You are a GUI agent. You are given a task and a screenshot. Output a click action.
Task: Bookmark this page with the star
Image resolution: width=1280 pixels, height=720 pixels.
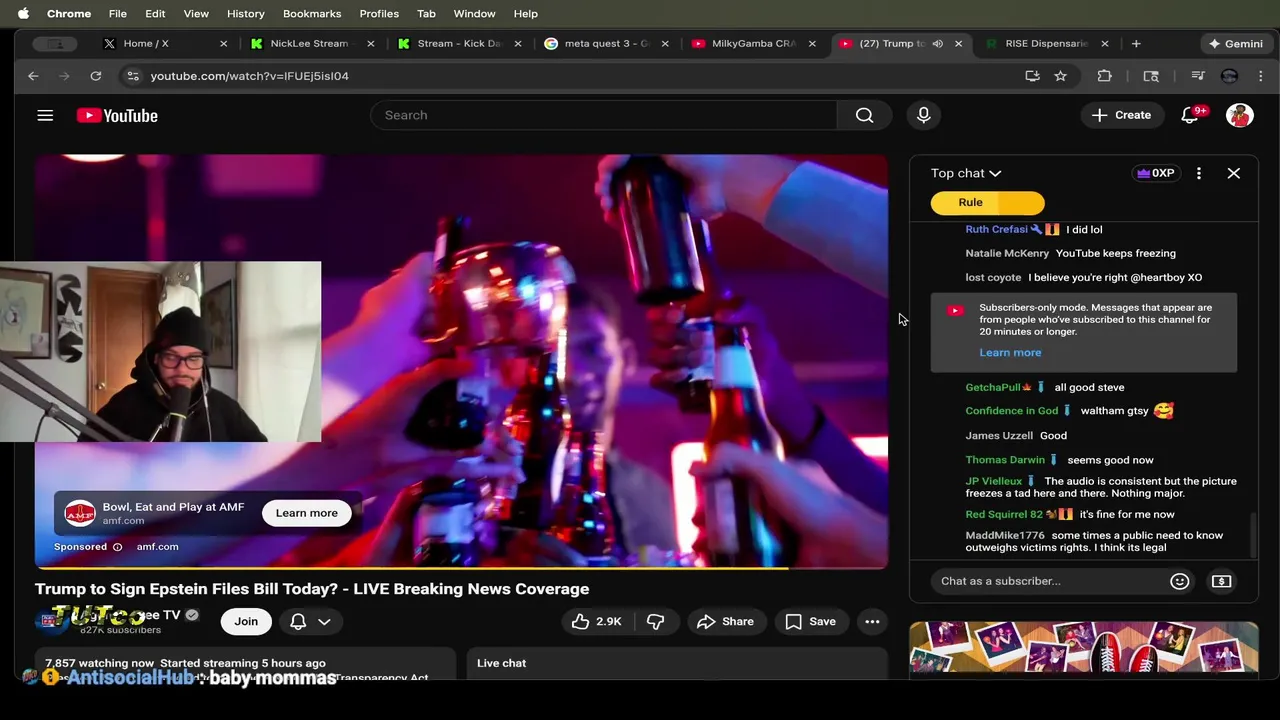click(x=1060, y=76)
